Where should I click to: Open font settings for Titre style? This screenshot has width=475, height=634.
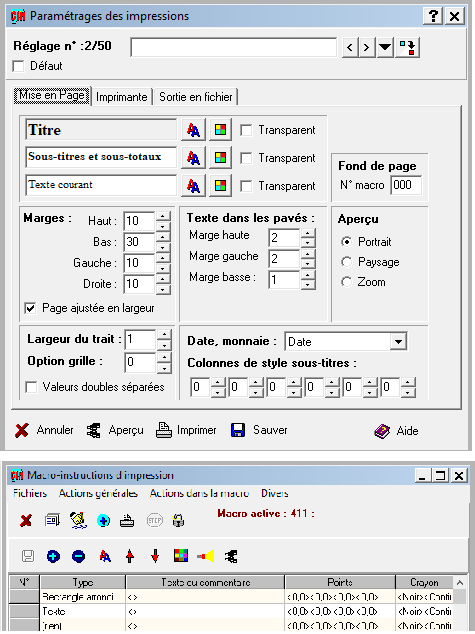click(194, 130)
